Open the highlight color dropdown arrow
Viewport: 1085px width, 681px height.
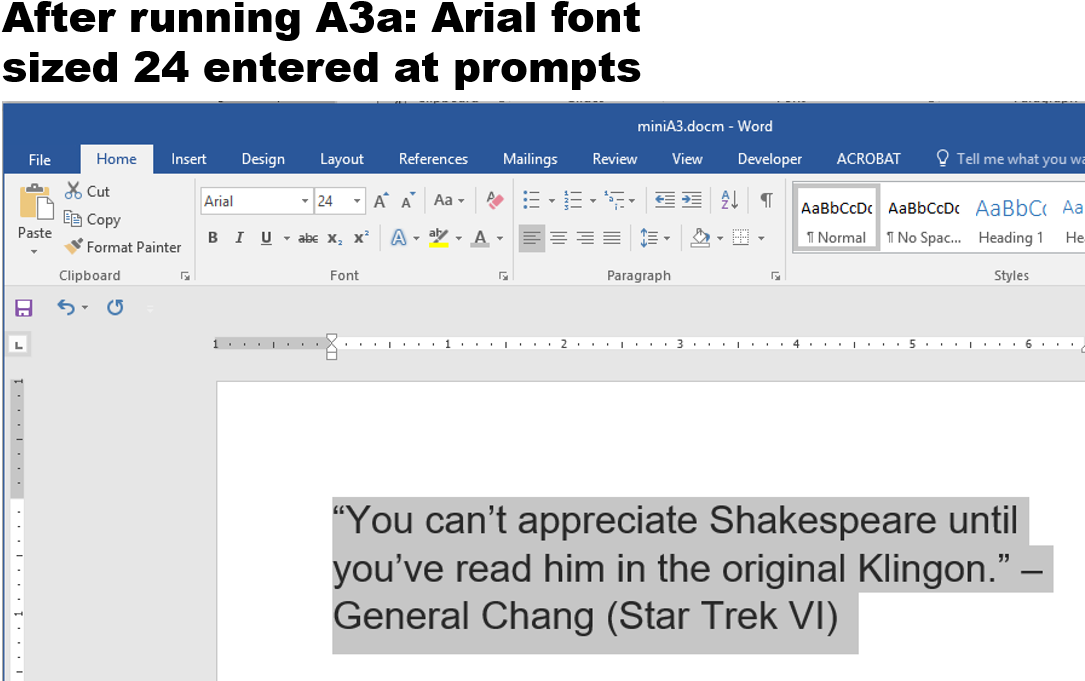458,238
